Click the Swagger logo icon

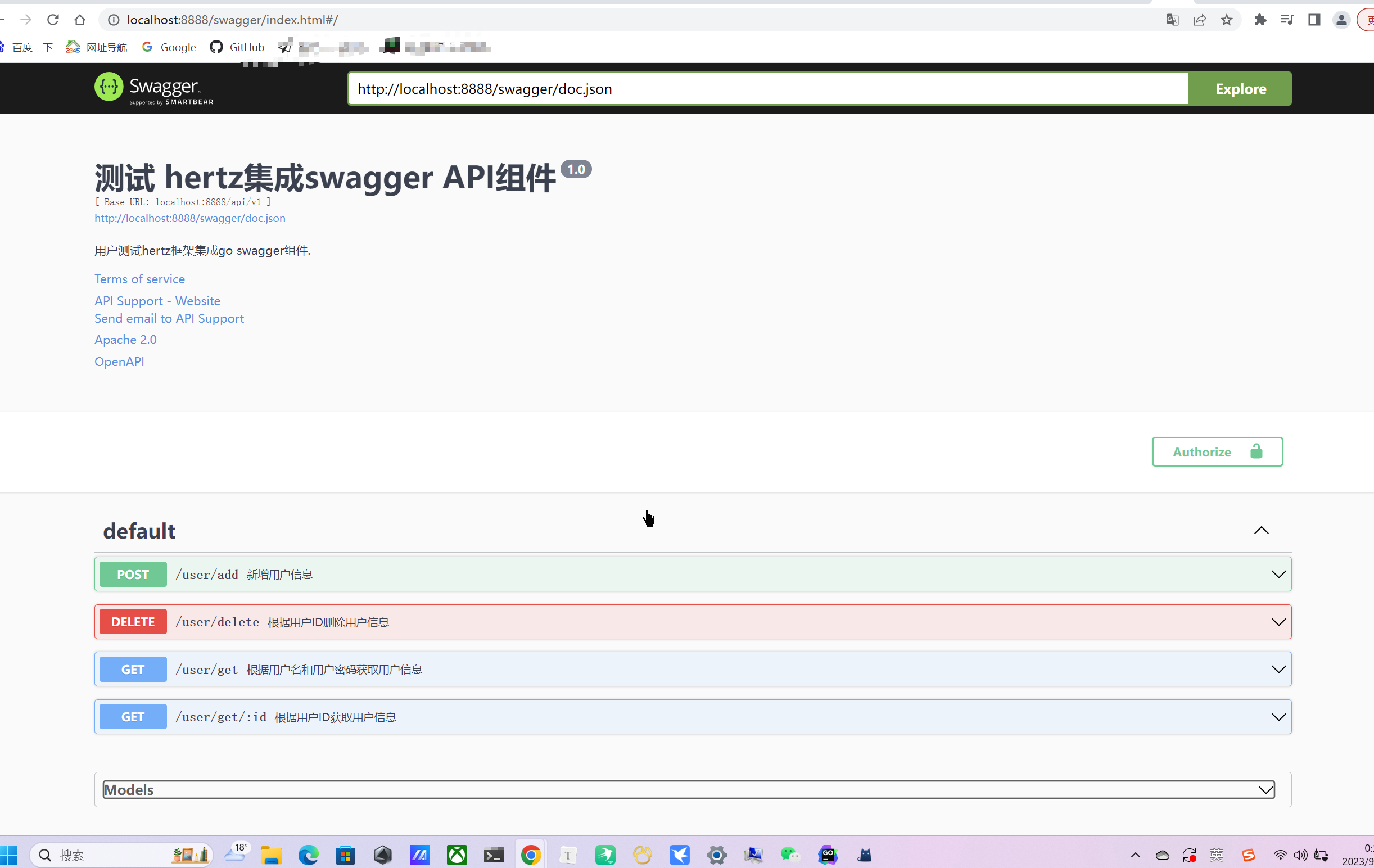109,87
